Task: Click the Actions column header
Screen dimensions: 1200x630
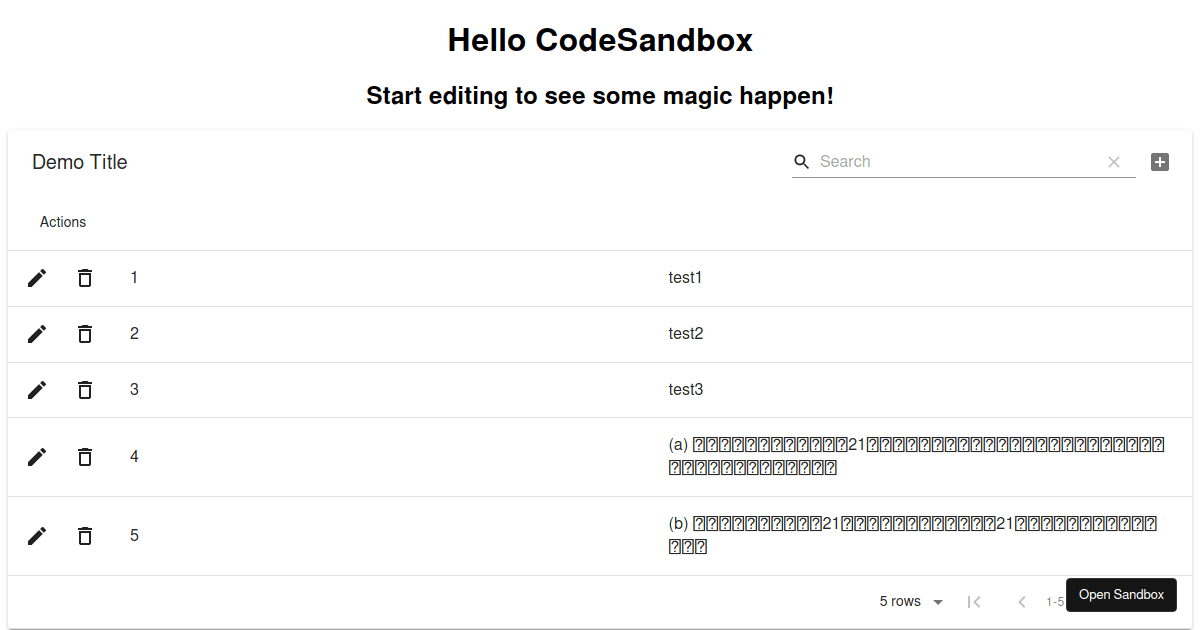Action: (x=63, y=222)
